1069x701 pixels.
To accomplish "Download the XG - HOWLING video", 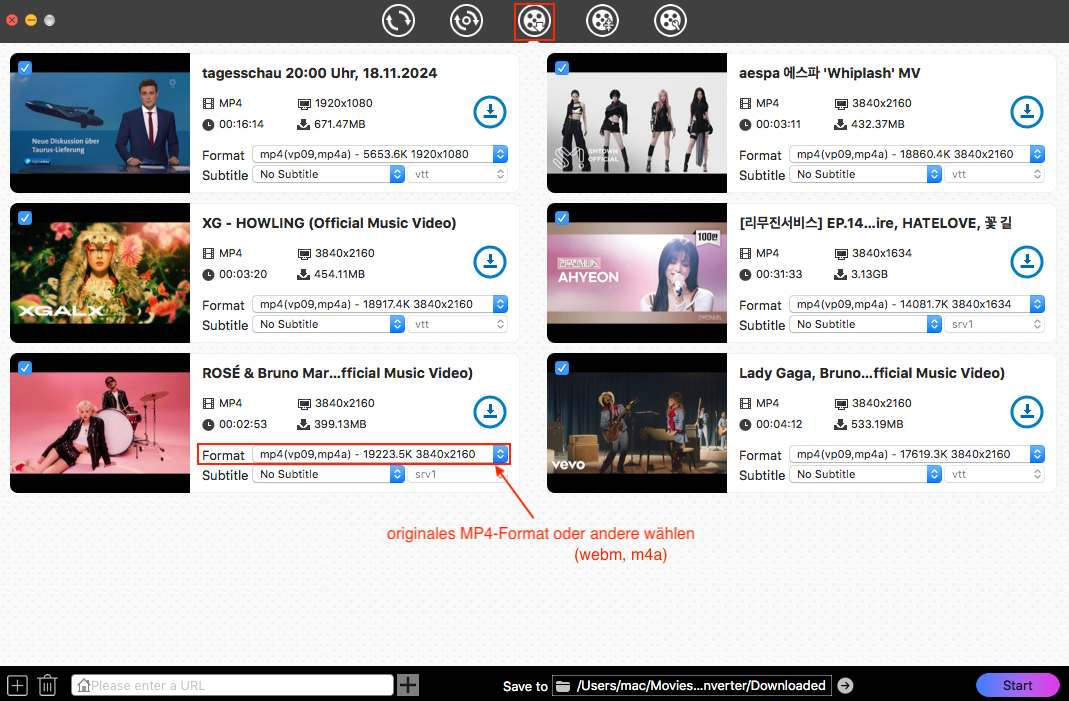I will pyautogui.click(x=490, y=262).
